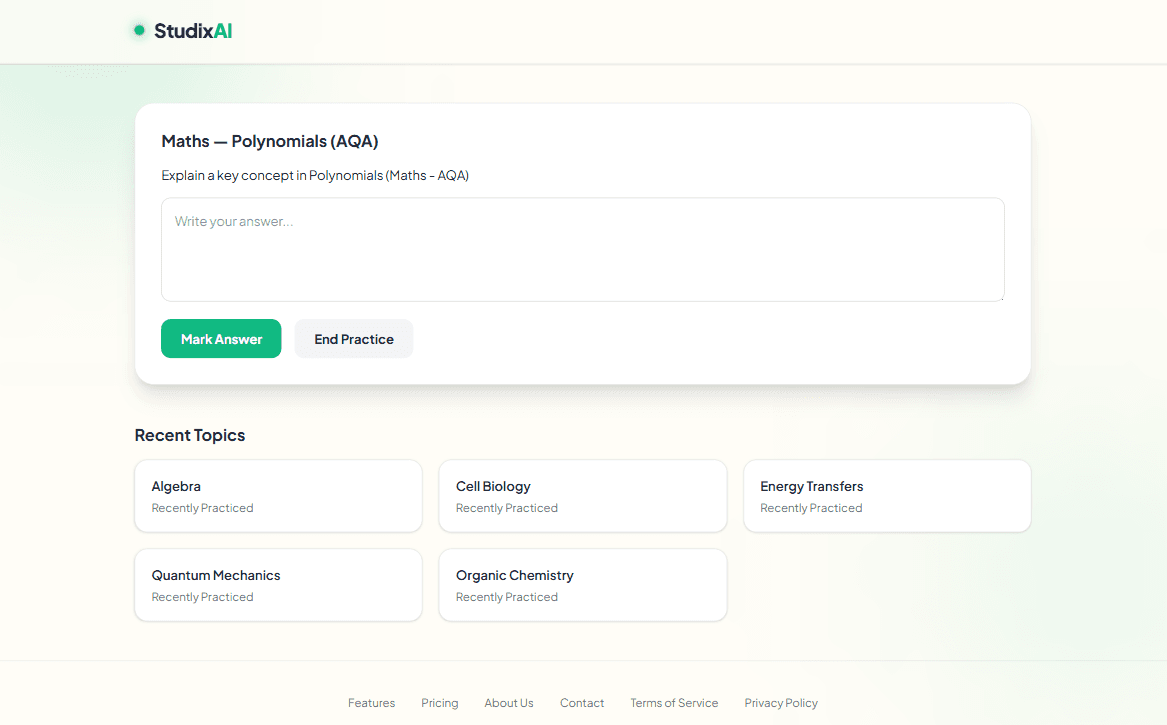Viewport: 1167px width, 725px height.
Task: Open Terms of Service link
Action: [x=674, y=703]
